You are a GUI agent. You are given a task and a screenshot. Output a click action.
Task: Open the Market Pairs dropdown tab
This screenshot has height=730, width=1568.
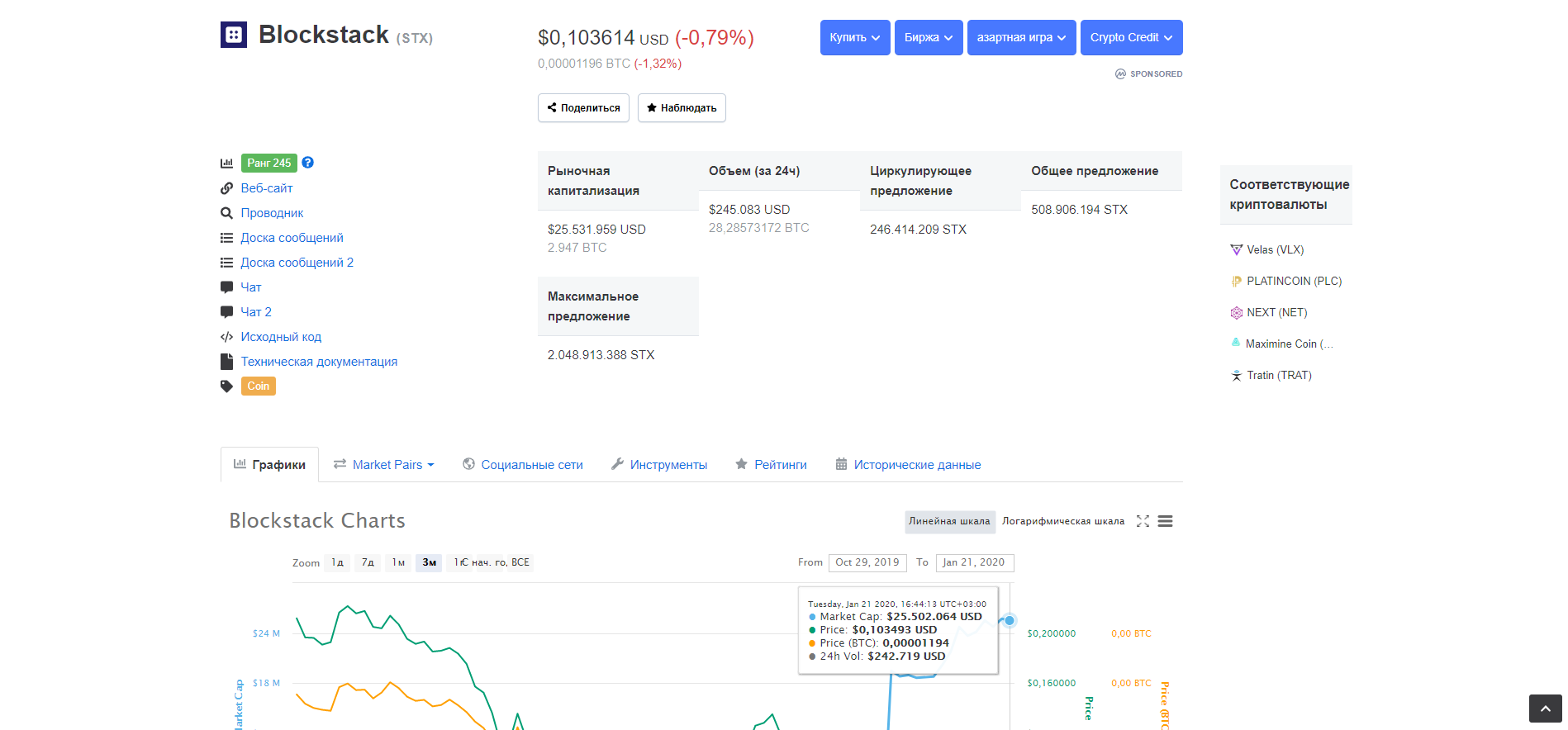(384, 465)
